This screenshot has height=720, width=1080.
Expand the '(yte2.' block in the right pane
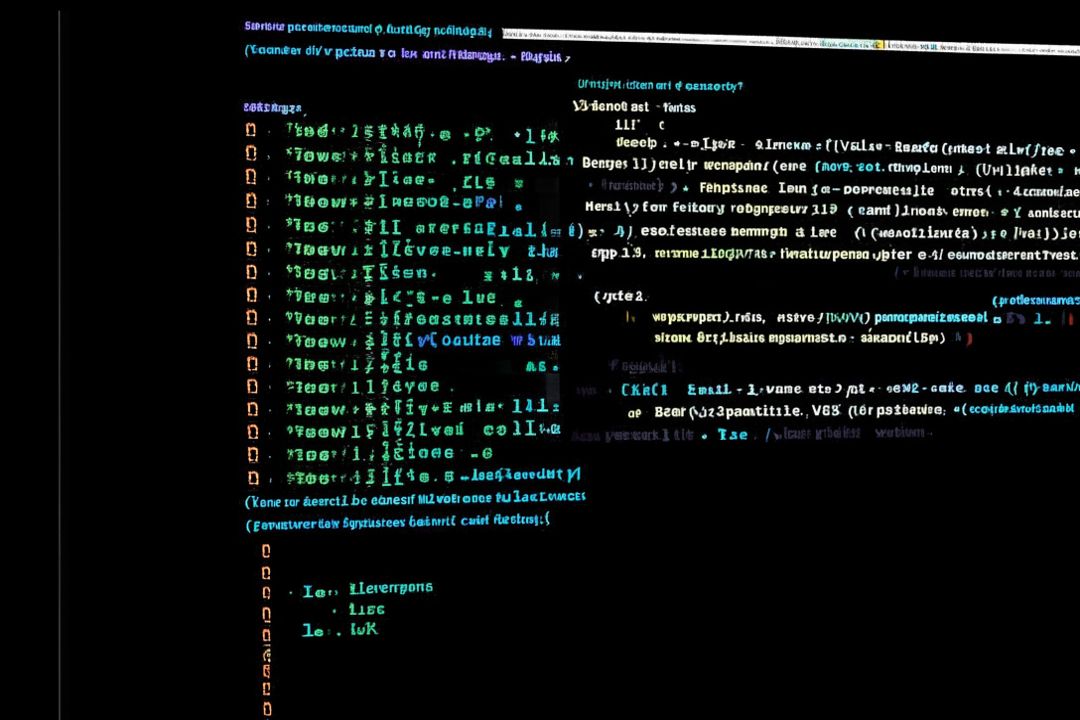[620, 296]
